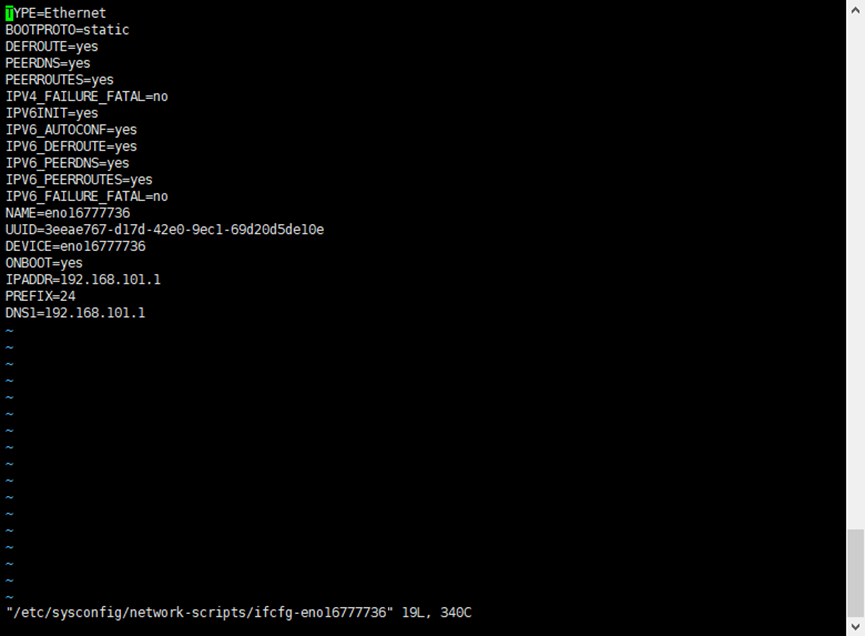Viewport: 865px width, 636px height.
Task: Place cursor on TYPE=Ethernet line
Action: [x=56, y=13]
